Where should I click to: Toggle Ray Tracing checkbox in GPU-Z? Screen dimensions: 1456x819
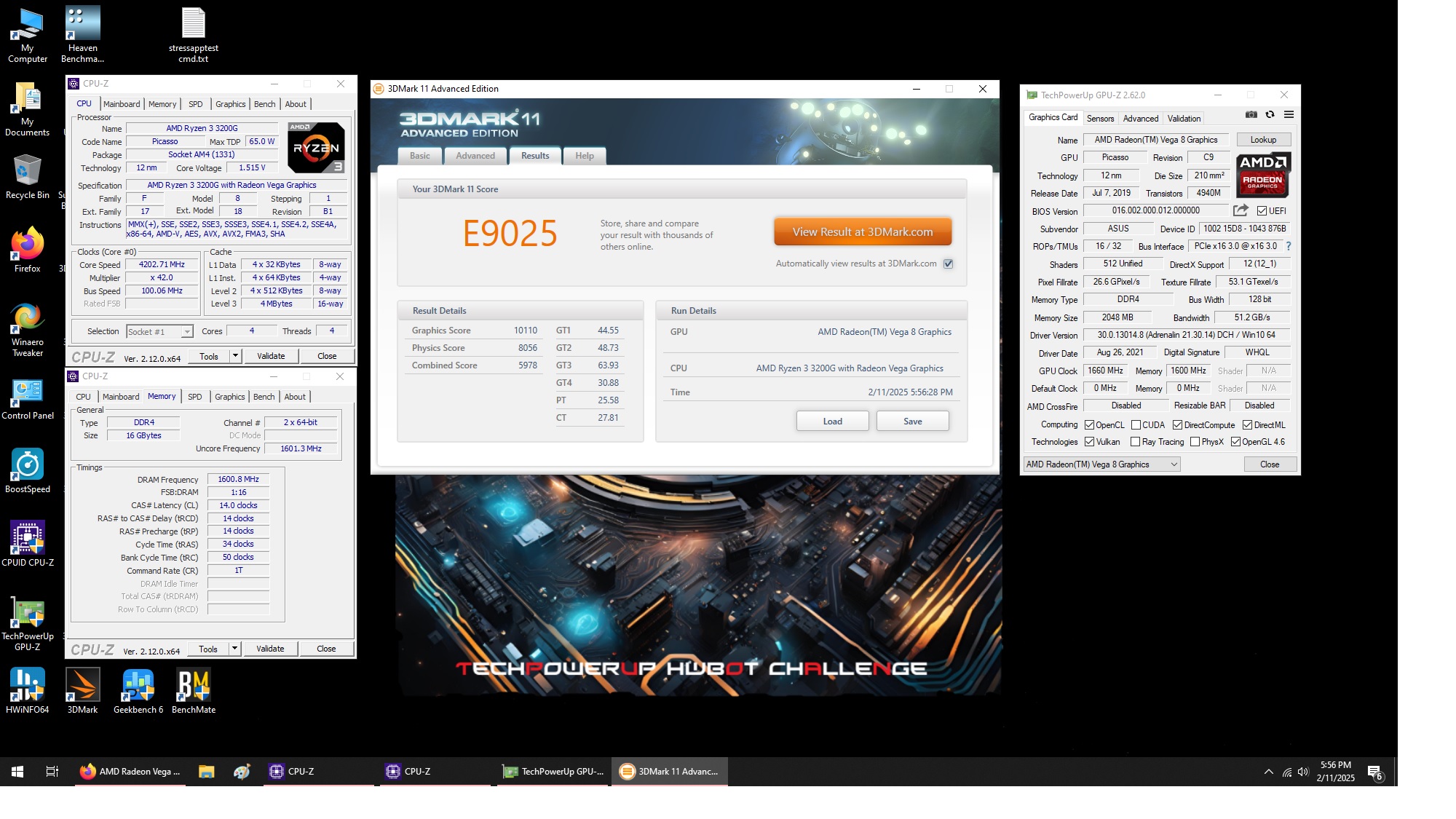coord(1135,442)
